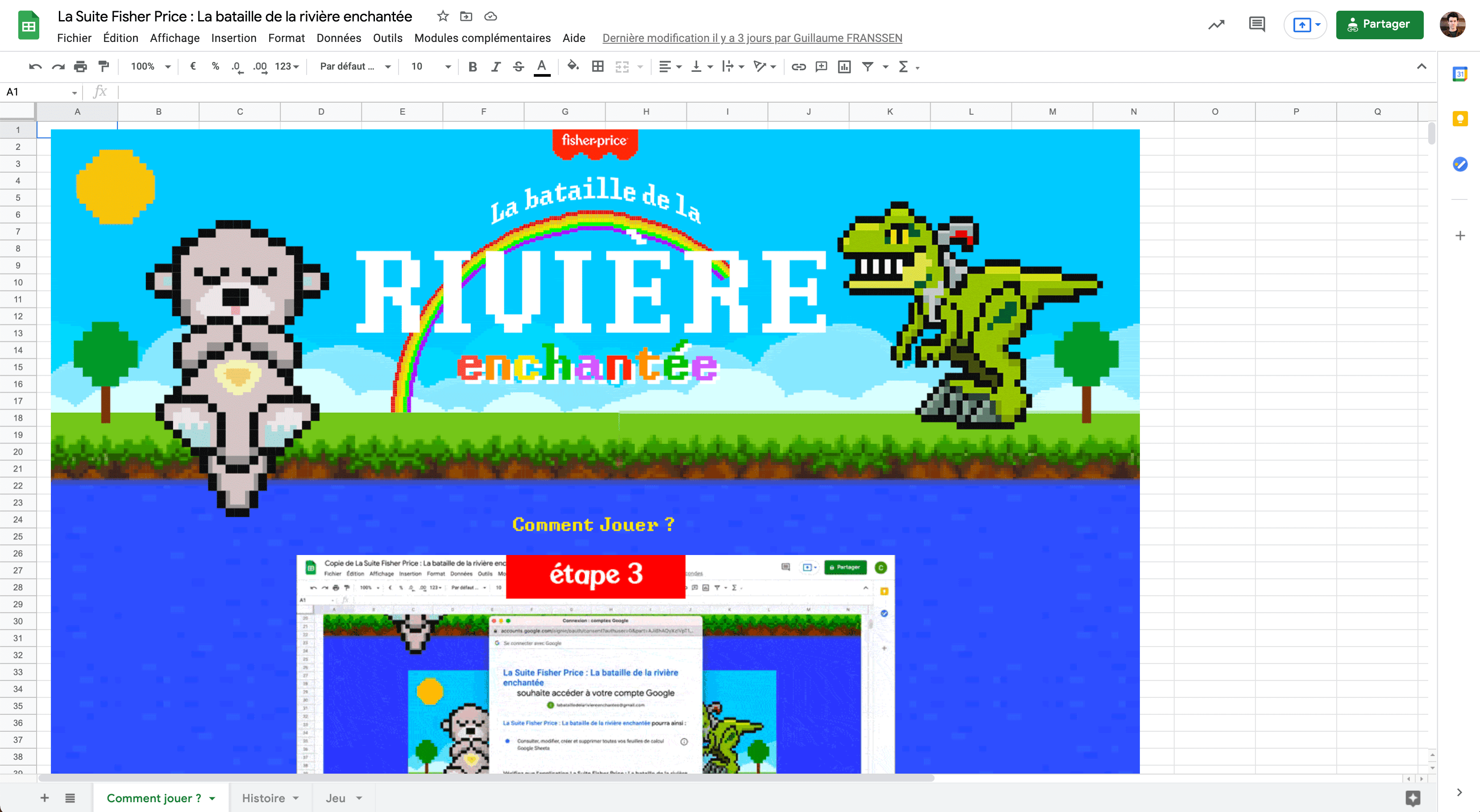Open Google Tasks side panel

click(1460, 164)
